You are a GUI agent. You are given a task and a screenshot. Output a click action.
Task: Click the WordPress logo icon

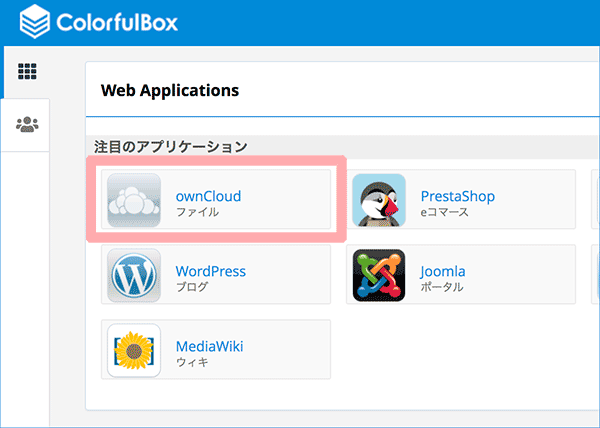[x=134, y=275]
